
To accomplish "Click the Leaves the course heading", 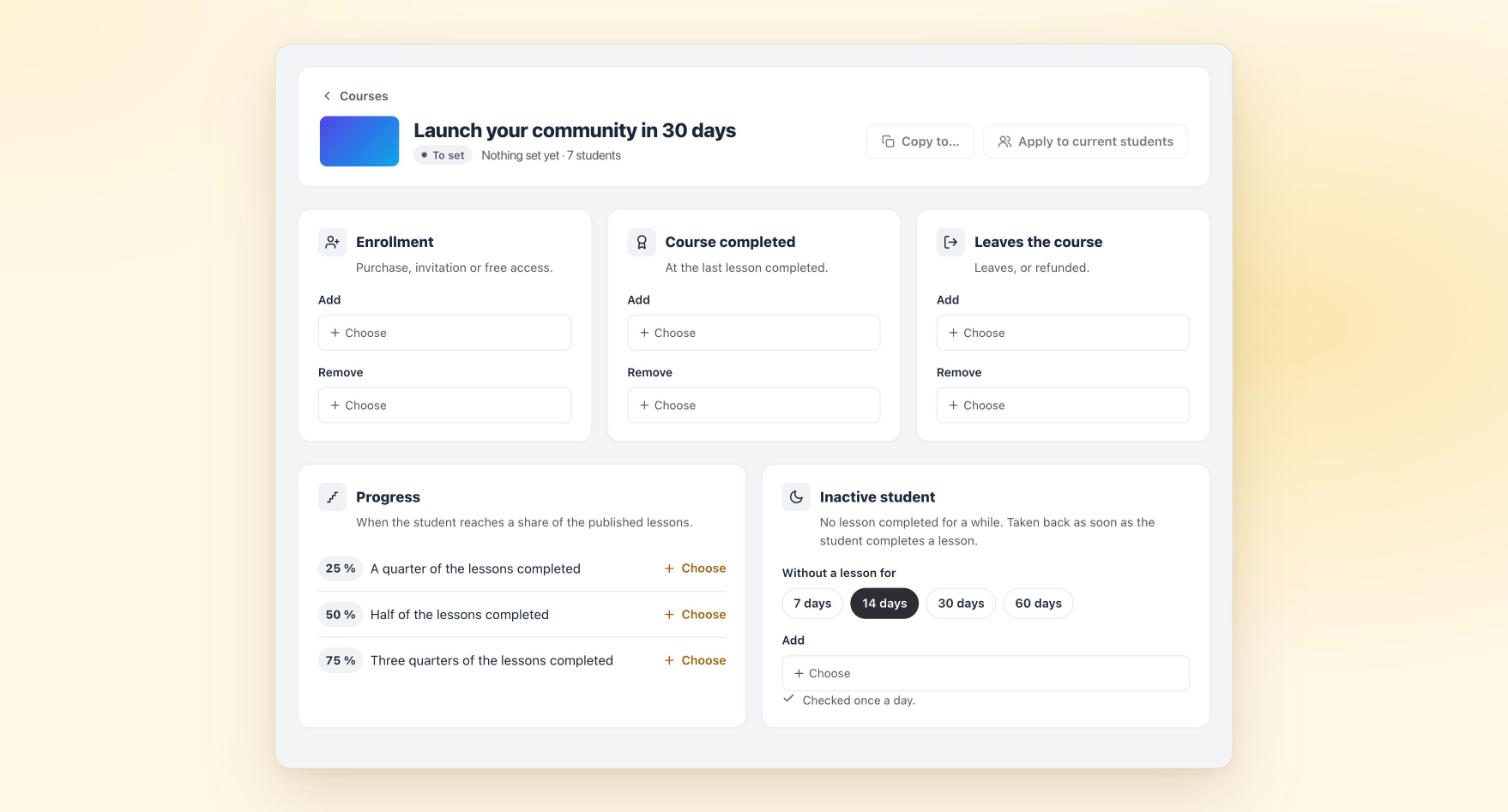I will coord(1038,242).
